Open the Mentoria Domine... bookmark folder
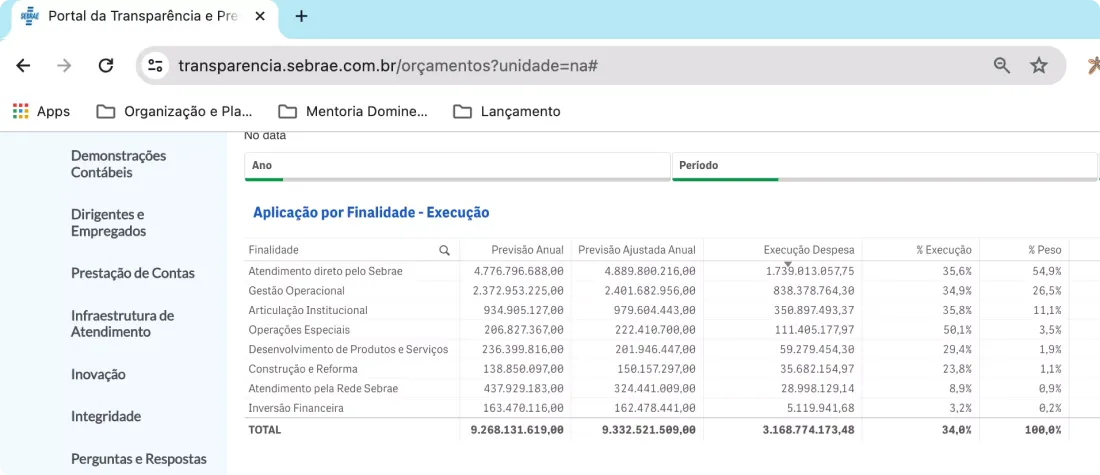 tap(353, 111)
